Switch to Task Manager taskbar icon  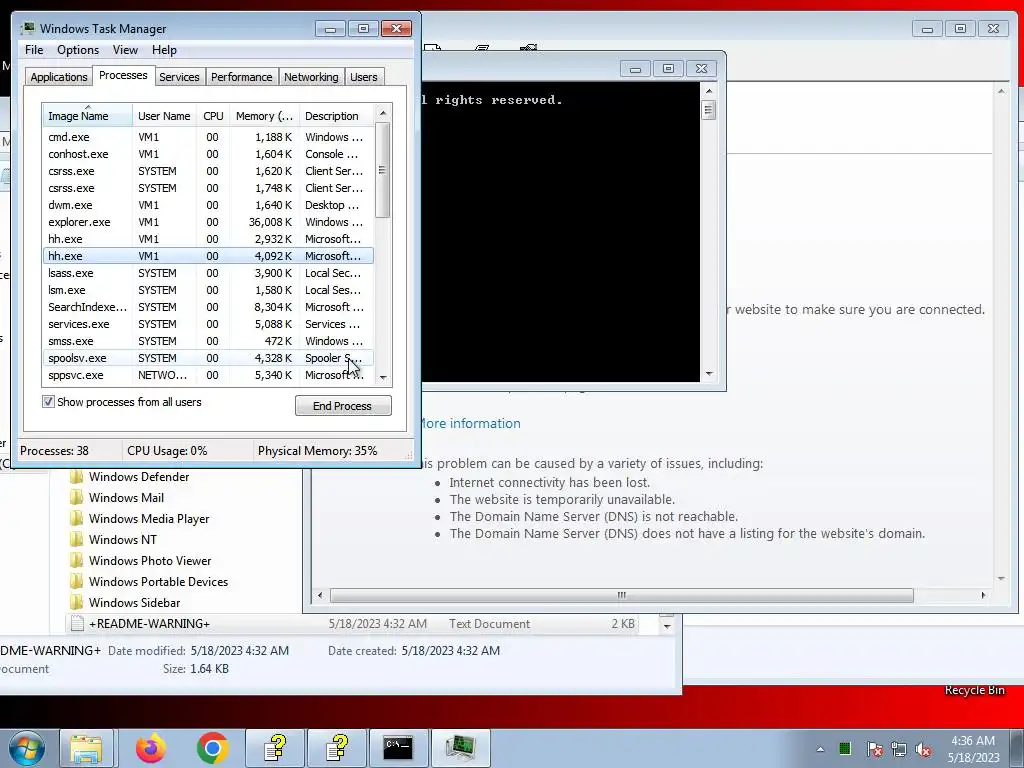pyautogui.click(x=460, y=748)
